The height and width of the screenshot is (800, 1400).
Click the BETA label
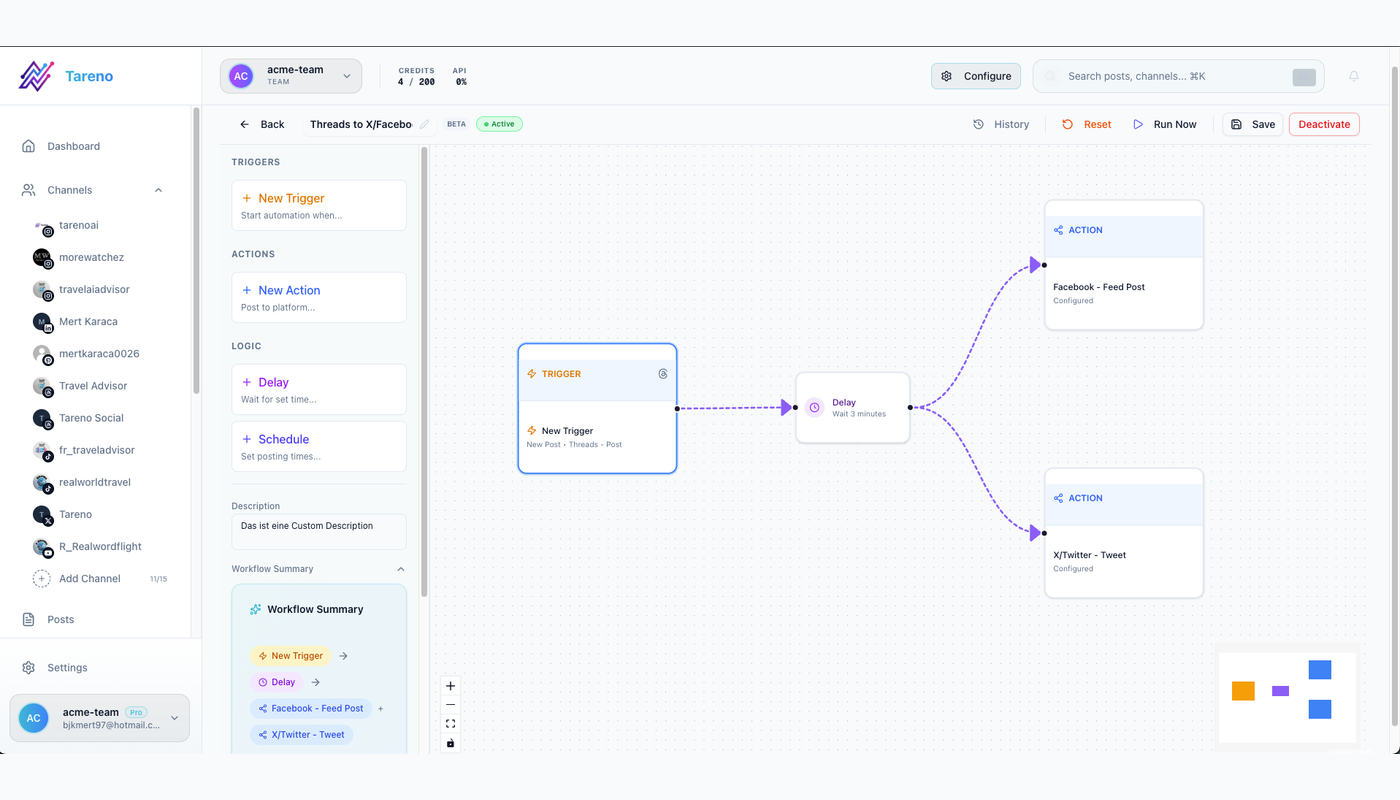tap(456, 124)
